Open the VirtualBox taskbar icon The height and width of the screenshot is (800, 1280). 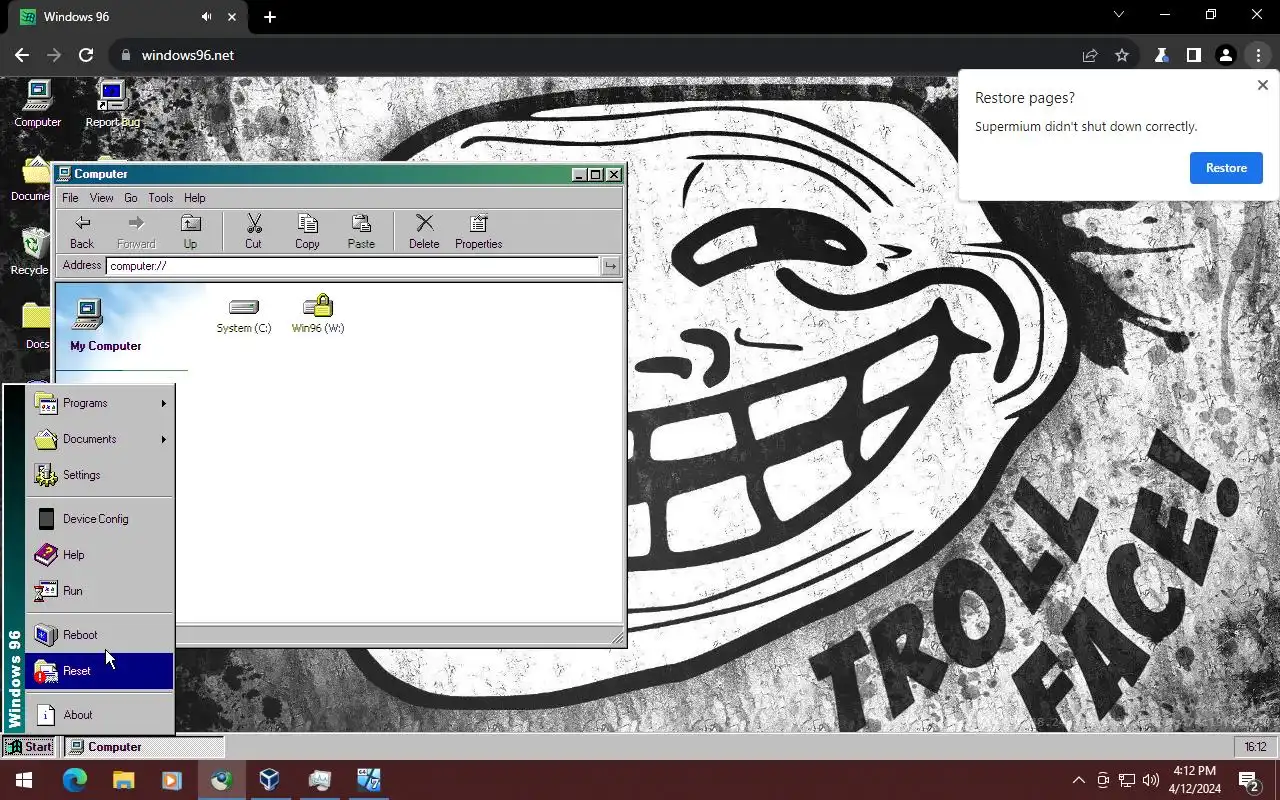click(x=269, y=780)
